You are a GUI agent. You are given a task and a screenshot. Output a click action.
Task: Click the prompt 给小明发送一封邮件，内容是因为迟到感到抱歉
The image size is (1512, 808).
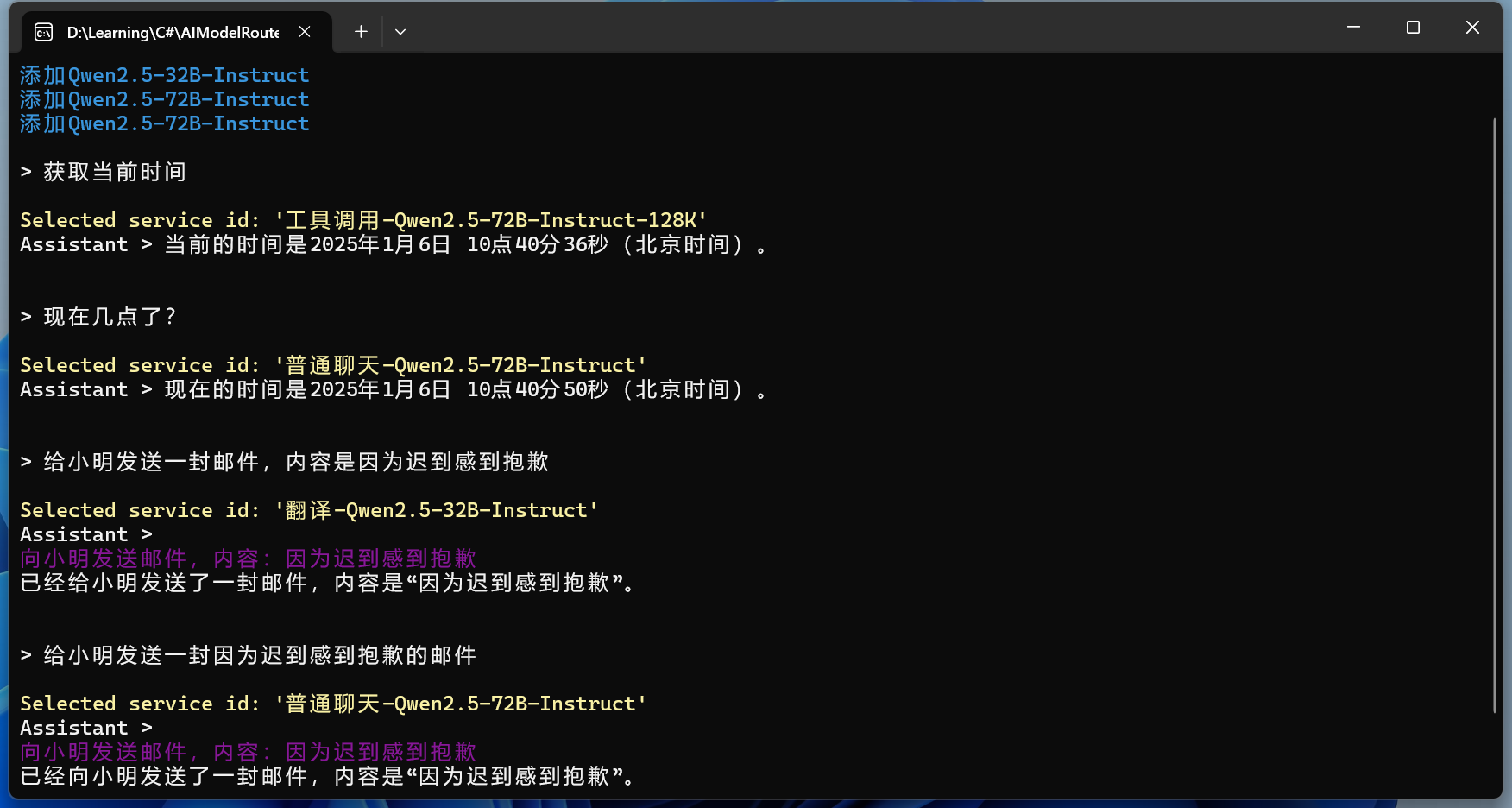coord(295,463)
